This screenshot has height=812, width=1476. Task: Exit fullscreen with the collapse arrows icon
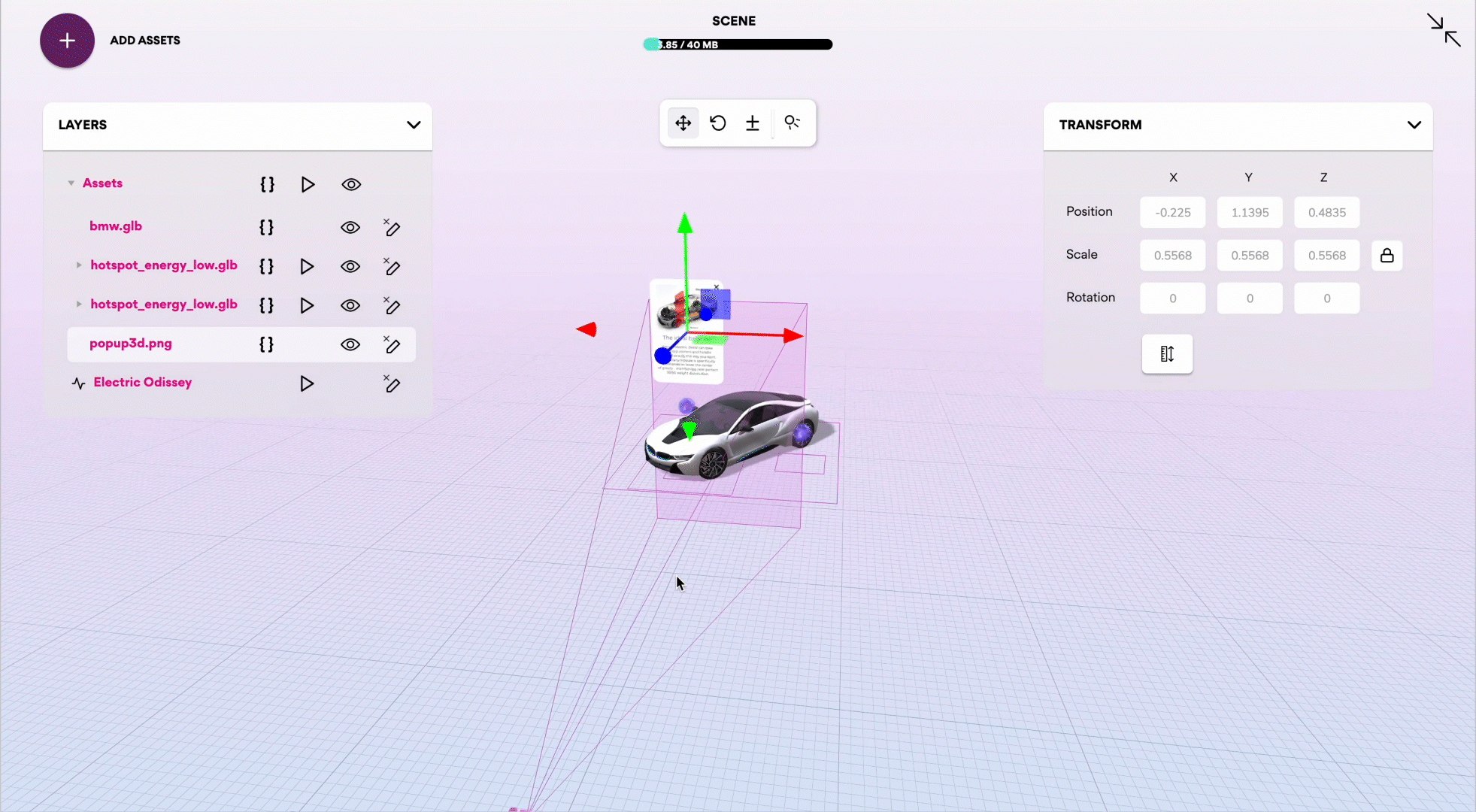[x=1444, y=31]
